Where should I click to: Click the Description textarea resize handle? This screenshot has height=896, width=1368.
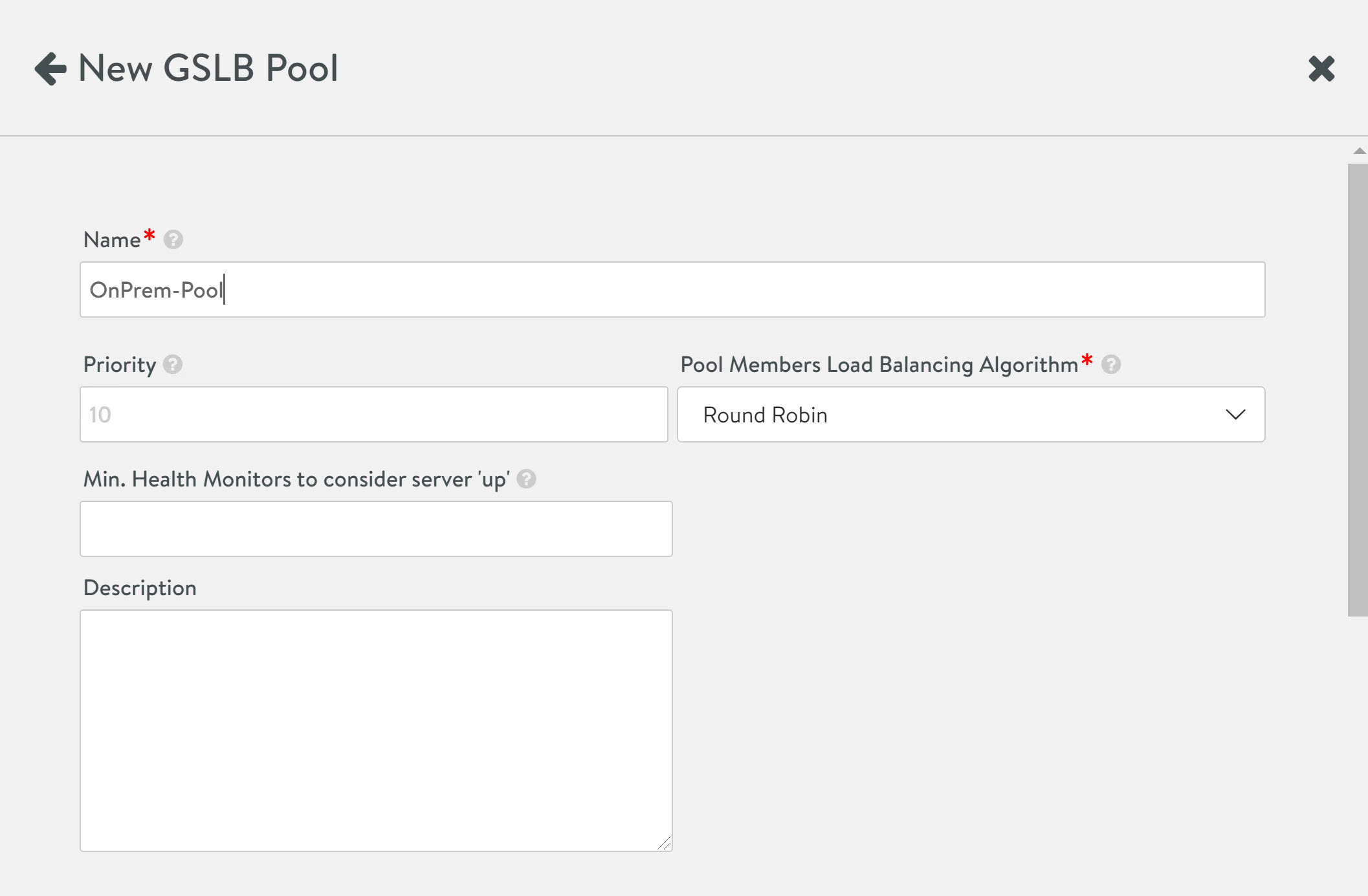tap(664, 843)
